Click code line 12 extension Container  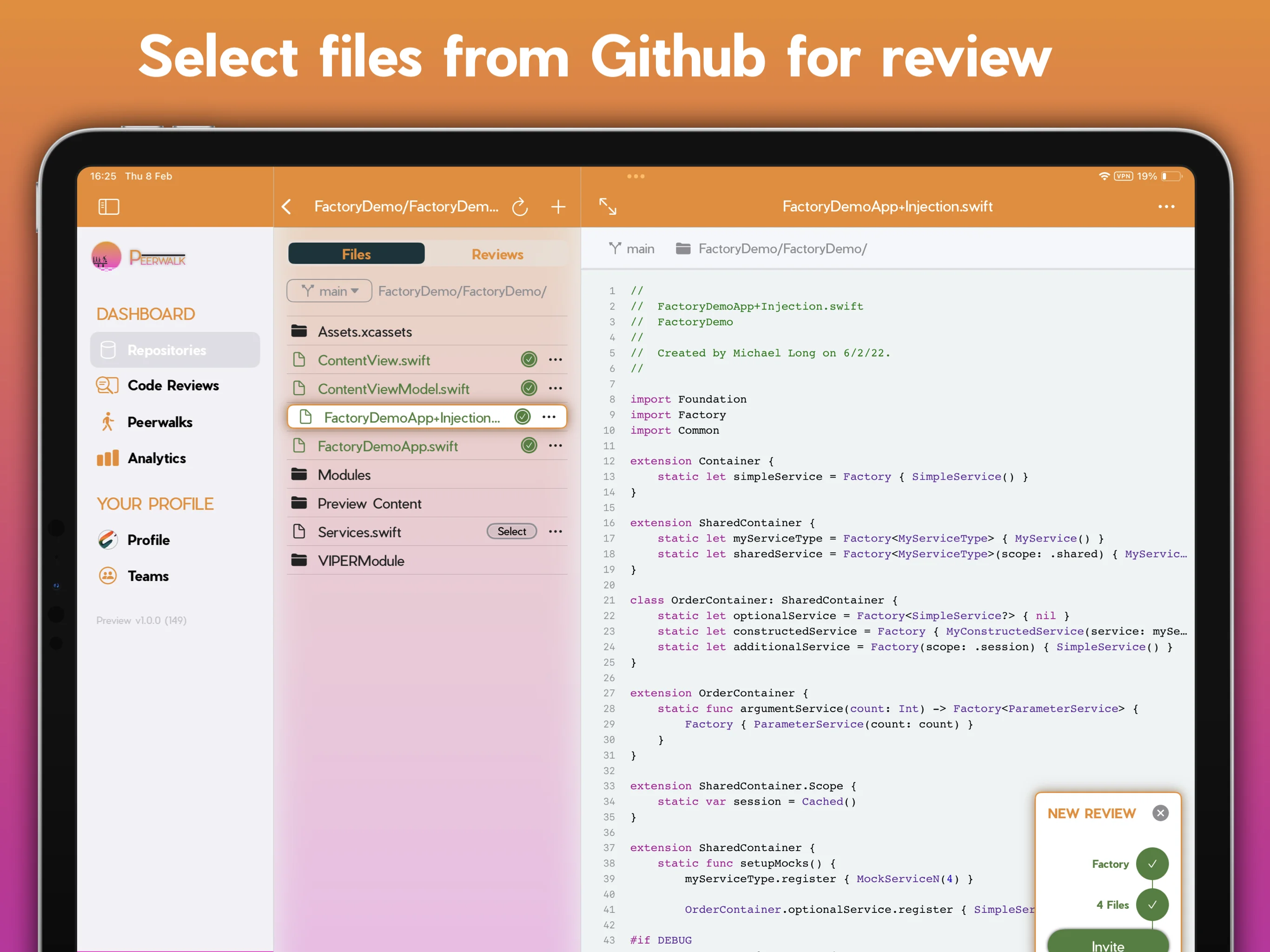coord(701,461)
